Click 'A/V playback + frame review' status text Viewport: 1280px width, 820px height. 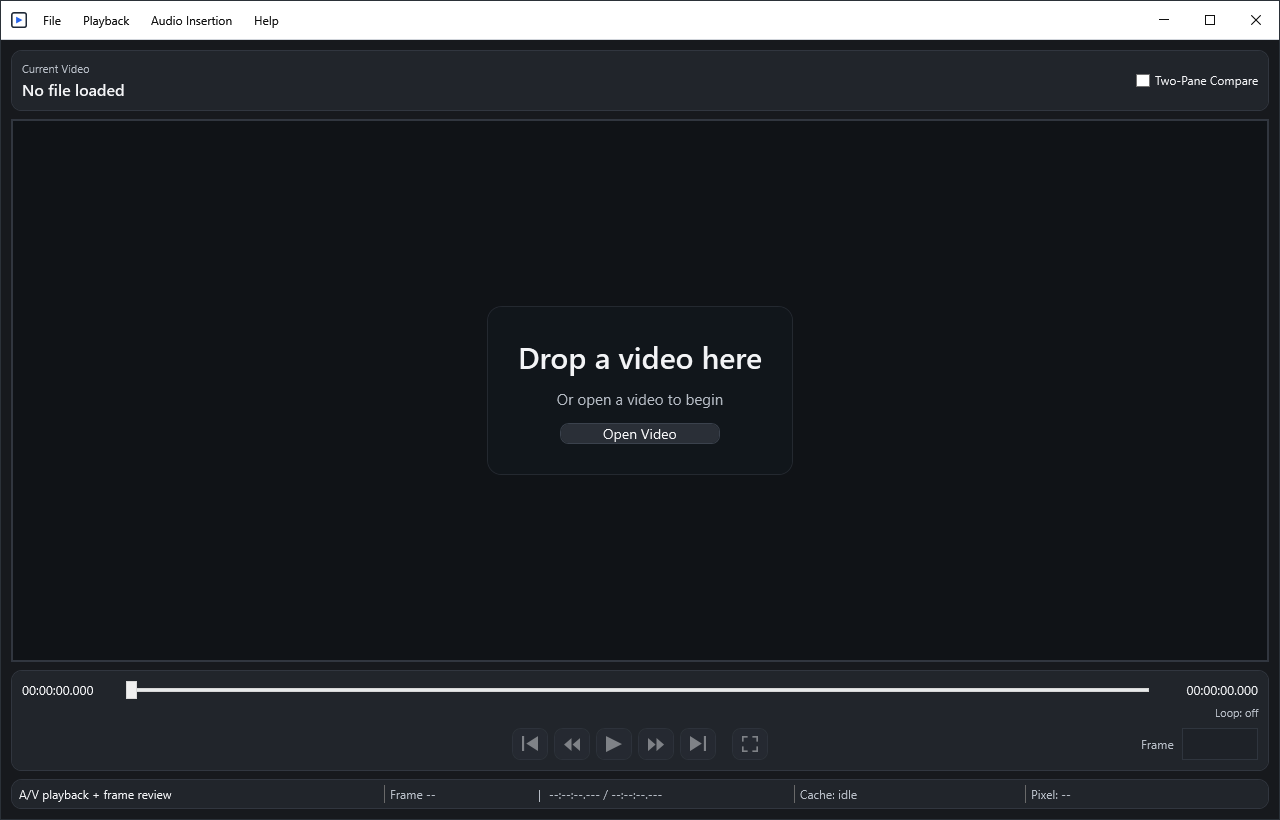click(95, 795)
